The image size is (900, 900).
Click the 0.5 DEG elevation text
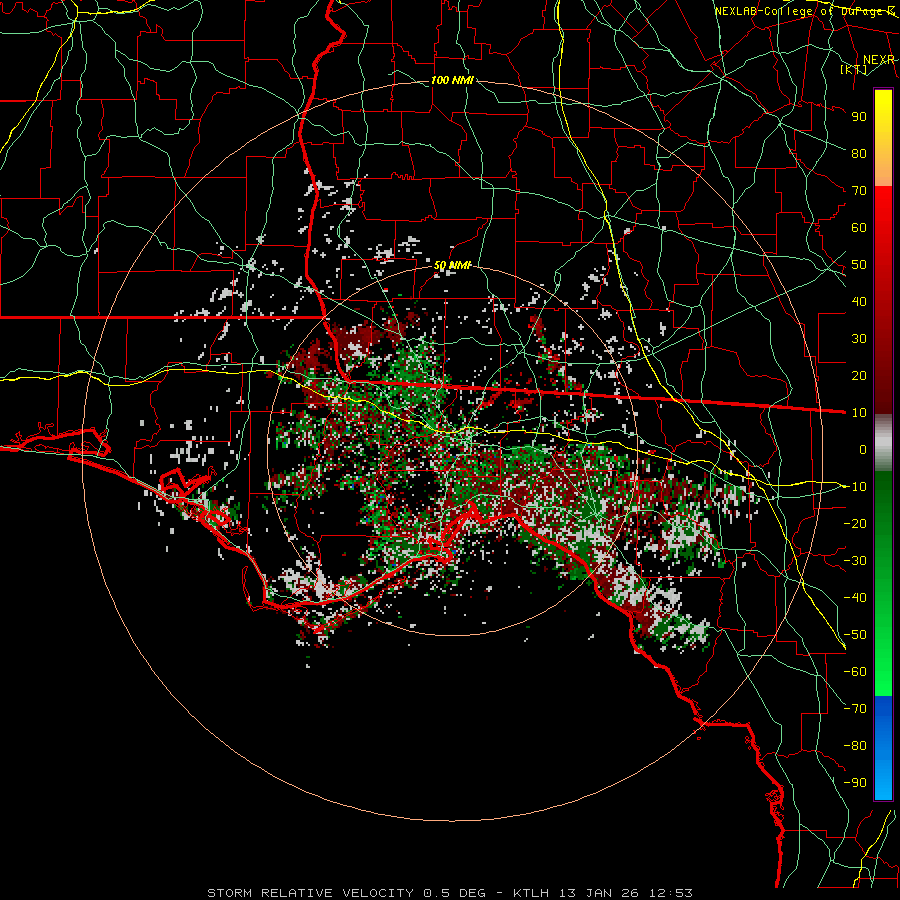454,893
